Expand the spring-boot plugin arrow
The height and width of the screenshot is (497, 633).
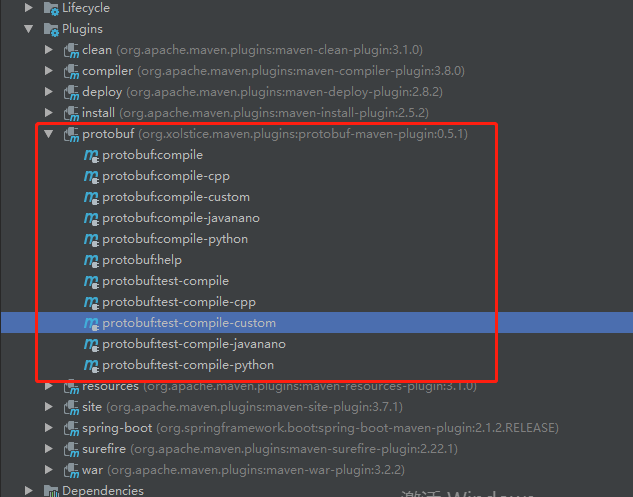click(x=48, y=428)
